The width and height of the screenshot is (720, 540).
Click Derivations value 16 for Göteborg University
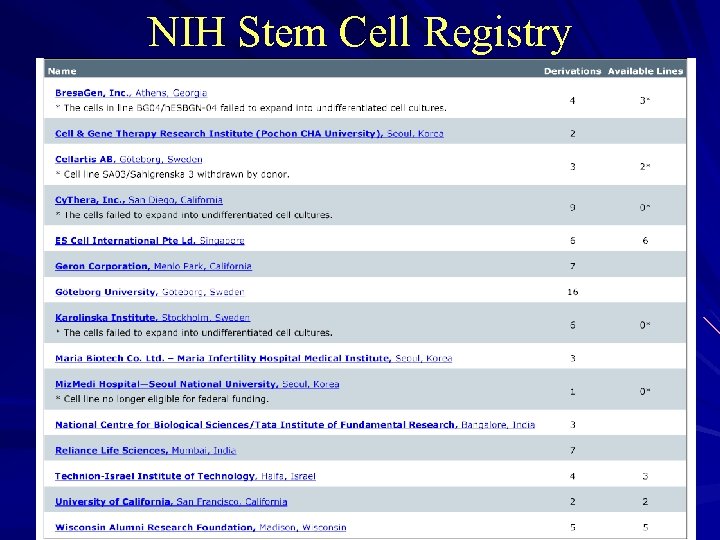[x=573, y=292]
